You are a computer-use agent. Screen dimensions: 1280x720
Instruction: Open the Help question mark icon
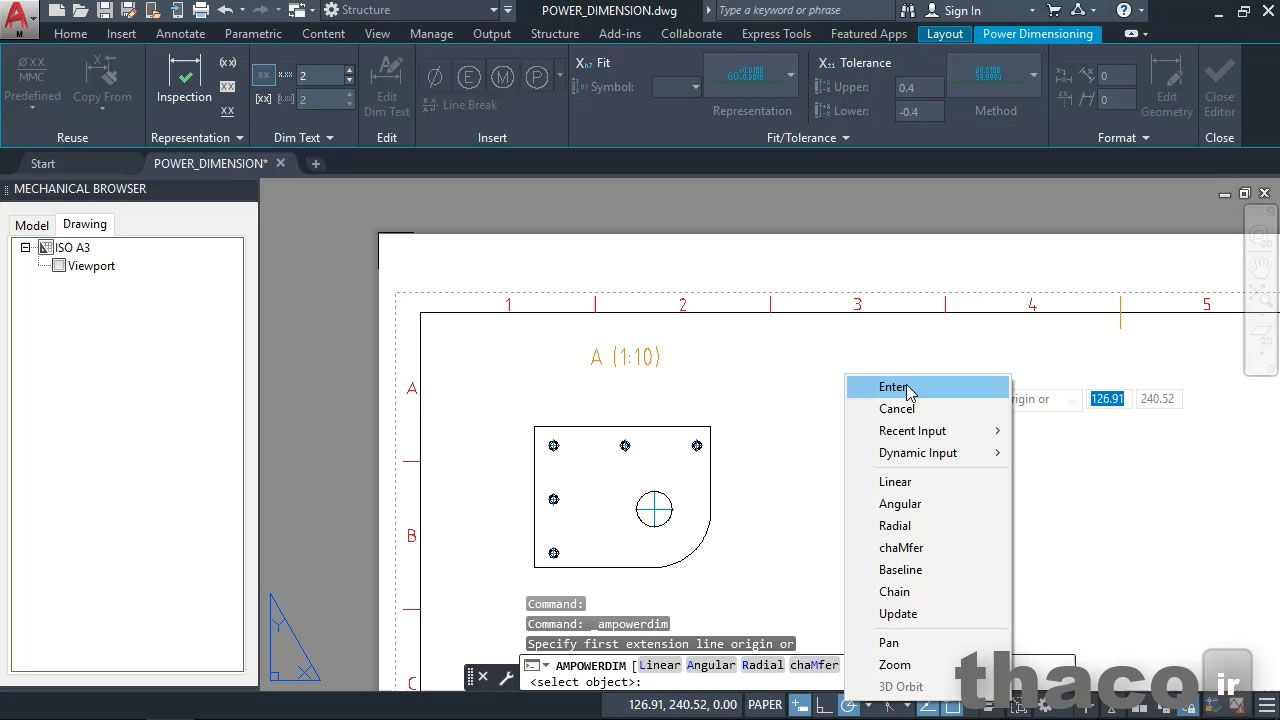click(1124, 11)
